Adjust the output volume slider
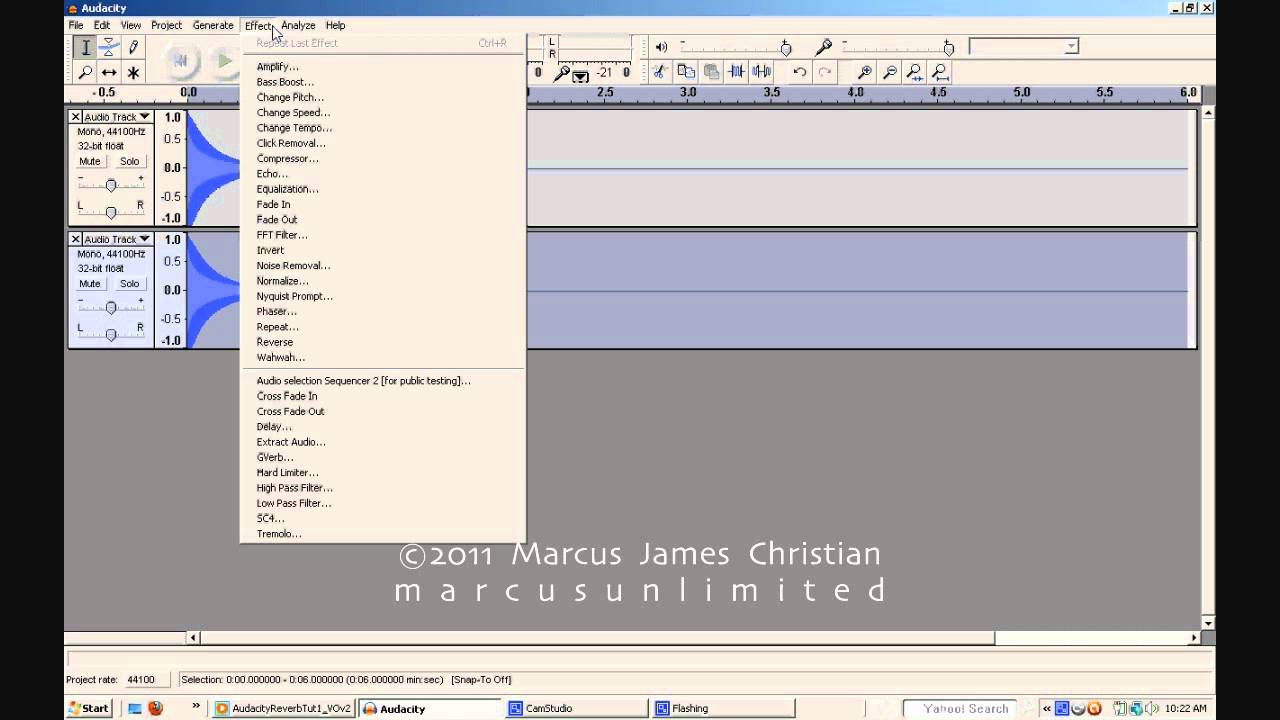 (x=786, y=47)
